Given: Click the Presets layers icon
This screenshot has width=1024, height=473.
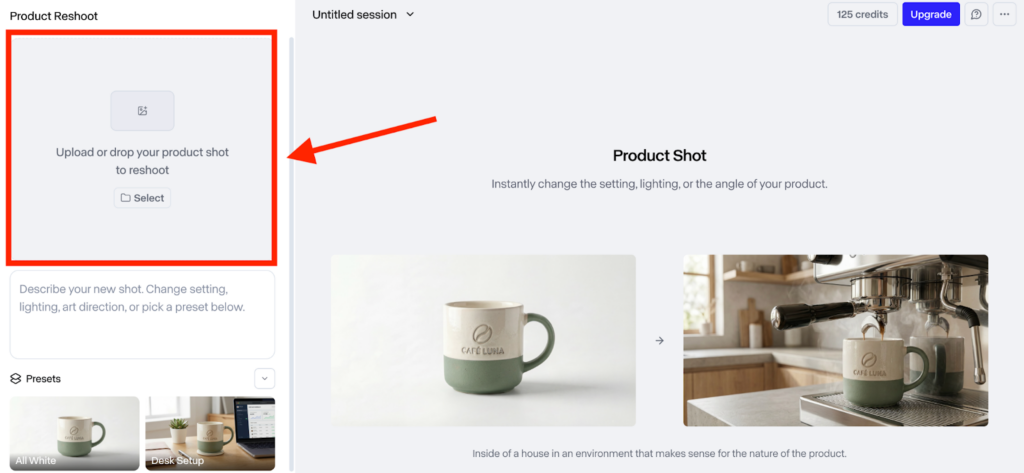Looking at the screenshot, I should click(16, 379).
